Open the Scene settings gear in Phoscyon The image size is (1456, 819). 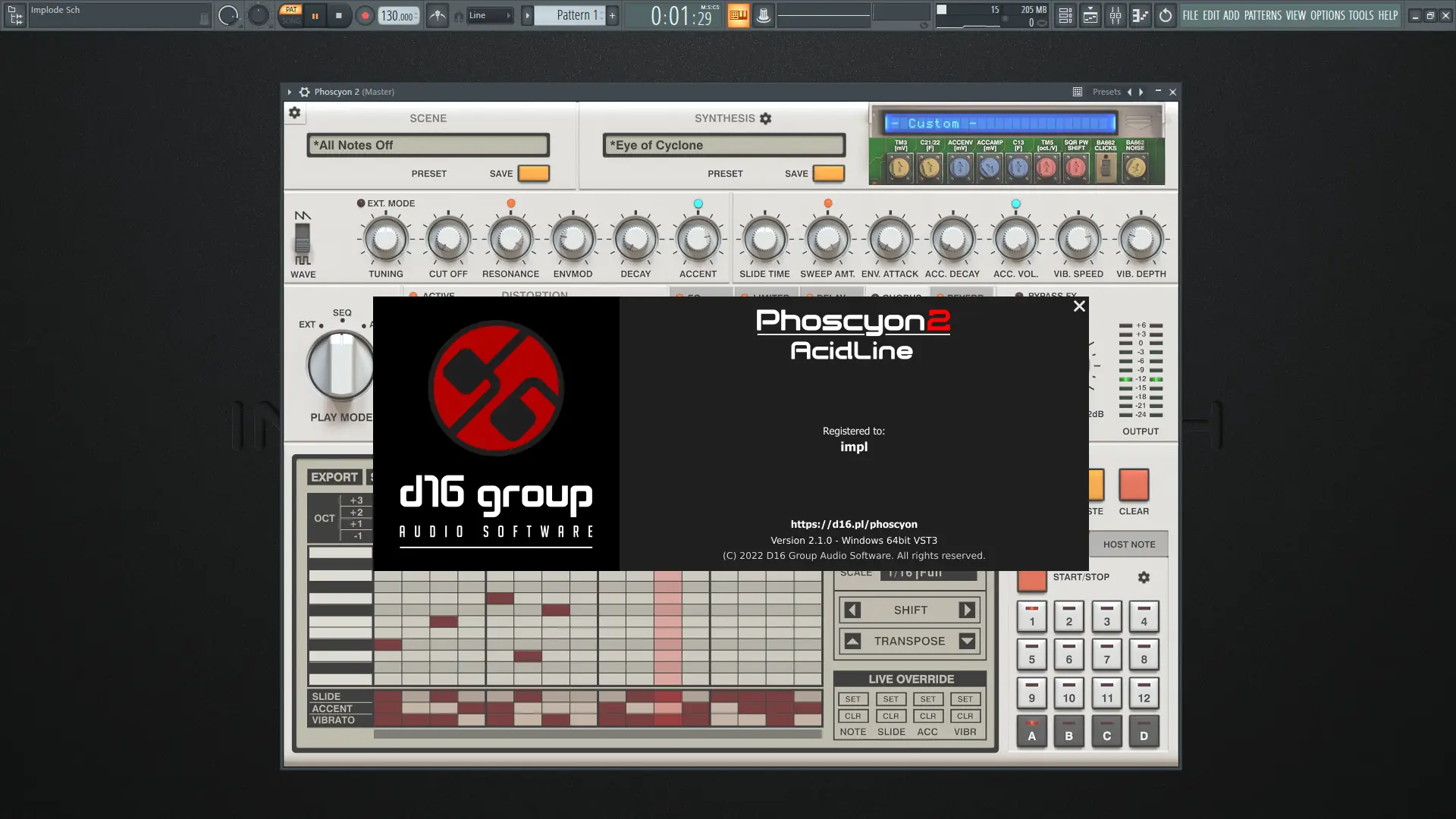[x=295, y=113]
